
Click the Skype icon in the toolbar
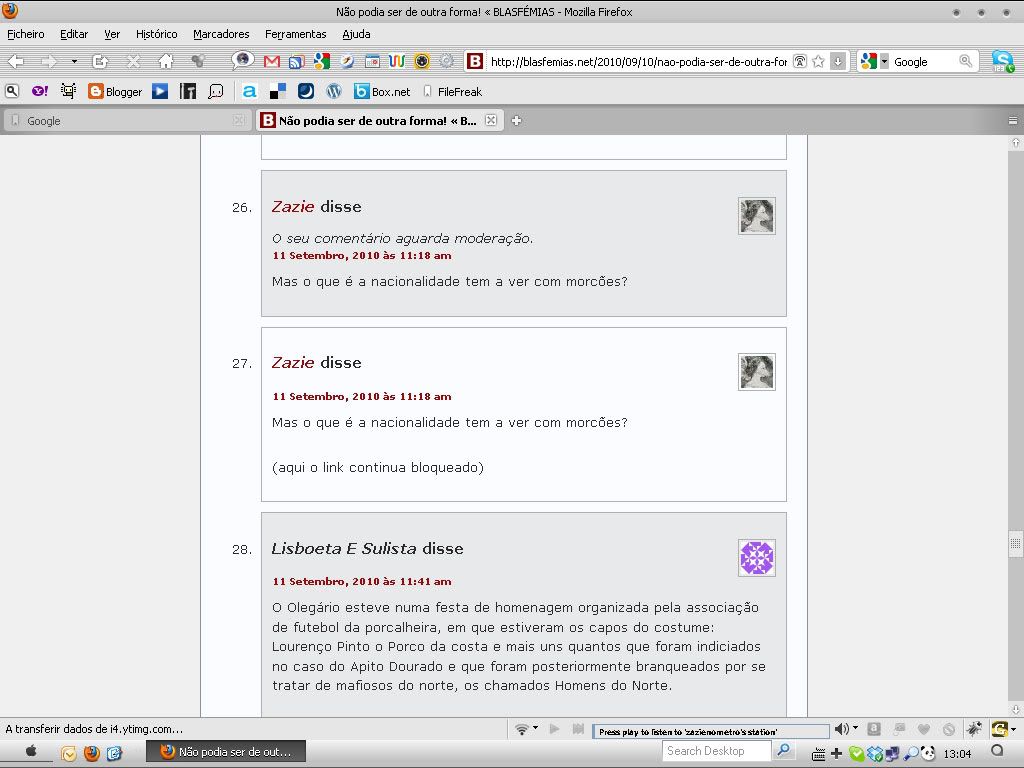tap(1002, 61)
